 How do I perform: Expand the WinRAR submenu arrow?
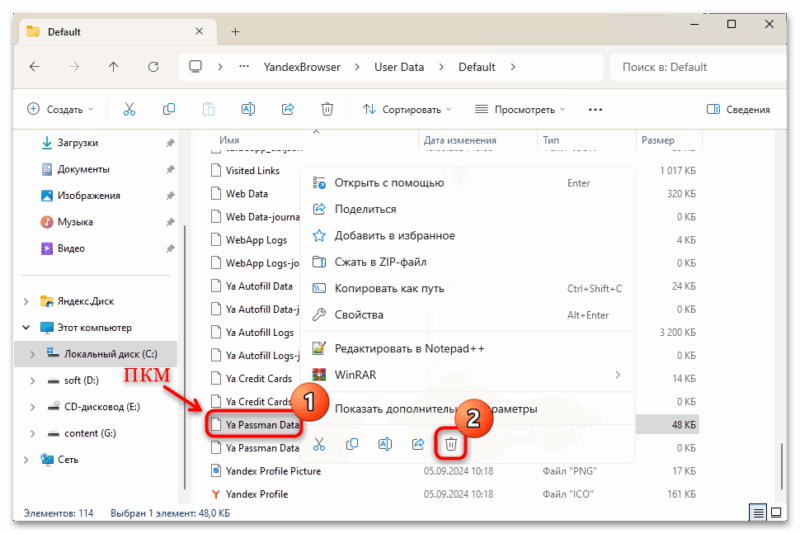(618, 375)
